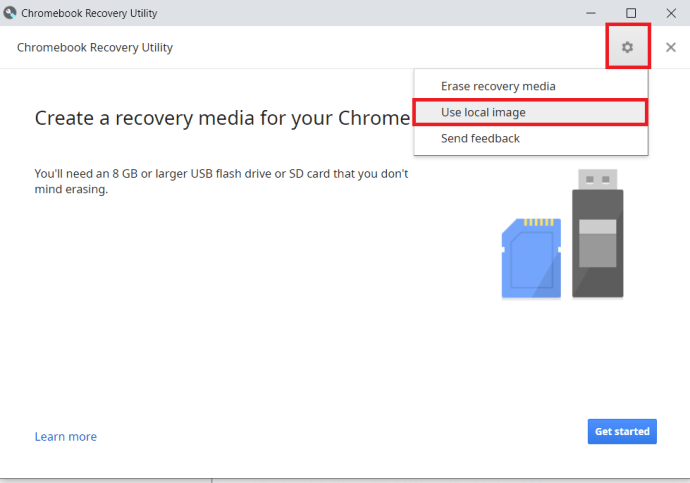Maximize the Chromebook Recovery Utility window

coord(631,13)
